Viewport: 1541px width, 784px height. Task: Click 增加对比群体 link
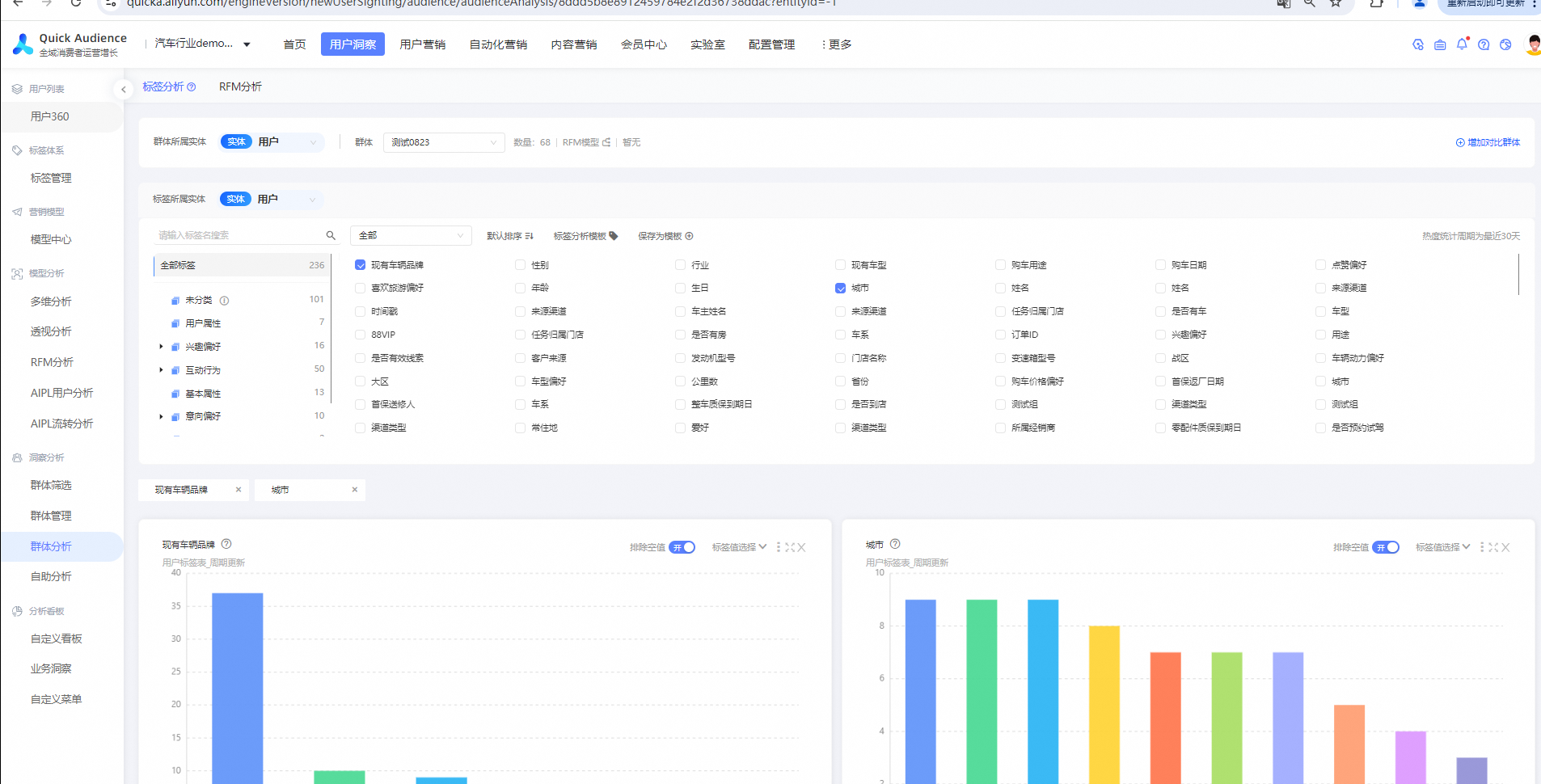click(1488, 142)
